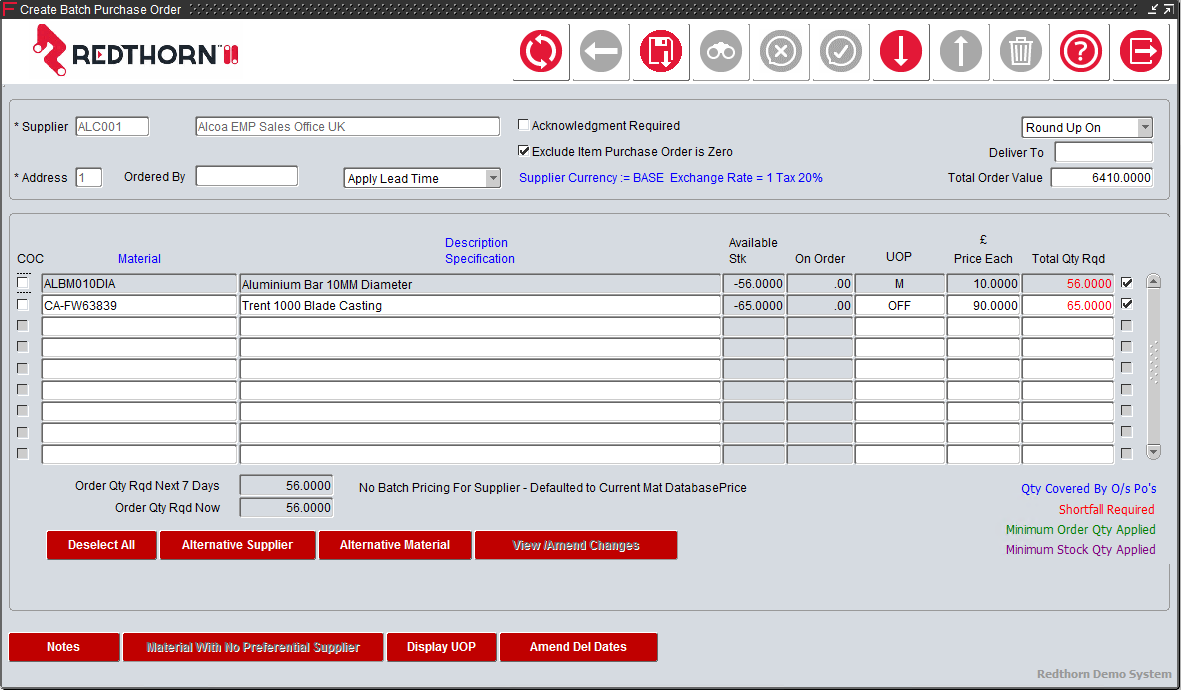1181x690 pixels.
Task: Click the Description Specification header link
Action: [x=477, y=250]
